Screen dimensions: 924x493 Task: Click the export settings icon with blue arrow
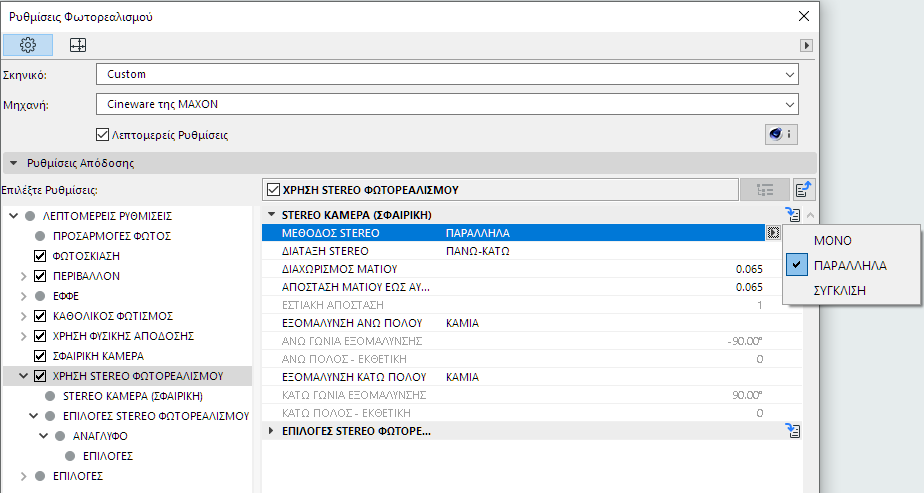tap(804, 190)
